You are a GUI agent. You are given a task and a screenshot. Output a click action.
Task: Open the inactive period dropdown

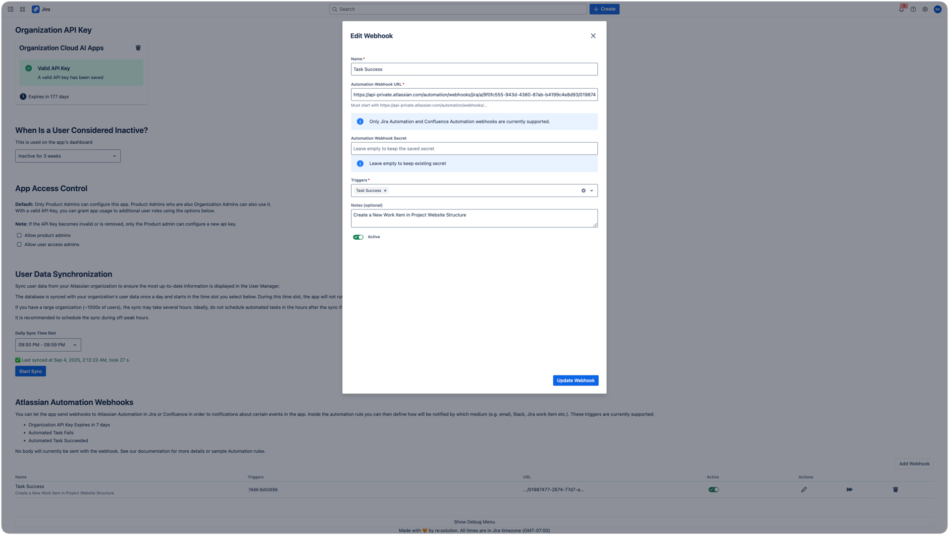68,156
